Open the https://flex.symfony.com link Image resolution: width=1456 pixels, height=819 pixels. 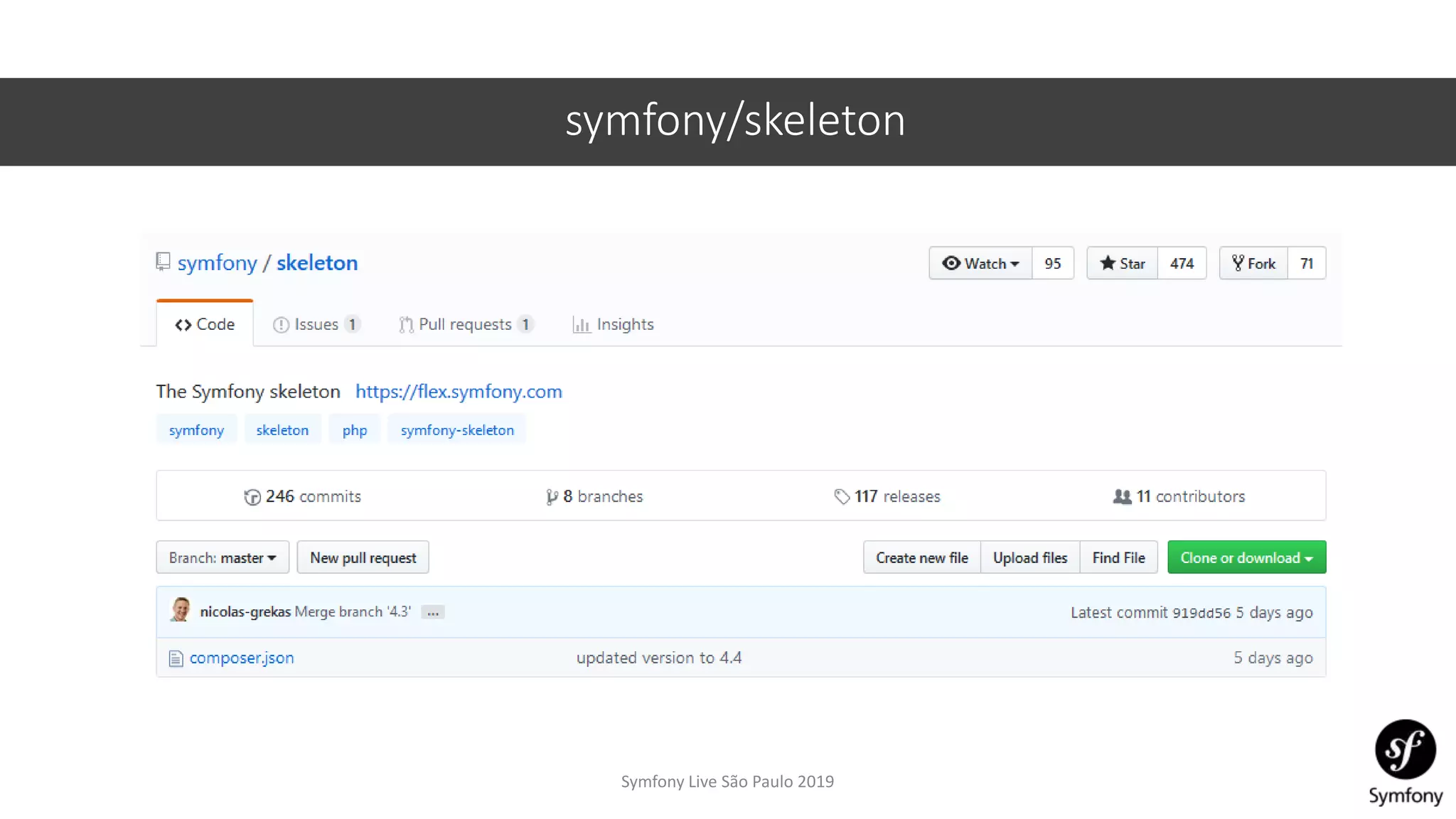pos(459,391)
